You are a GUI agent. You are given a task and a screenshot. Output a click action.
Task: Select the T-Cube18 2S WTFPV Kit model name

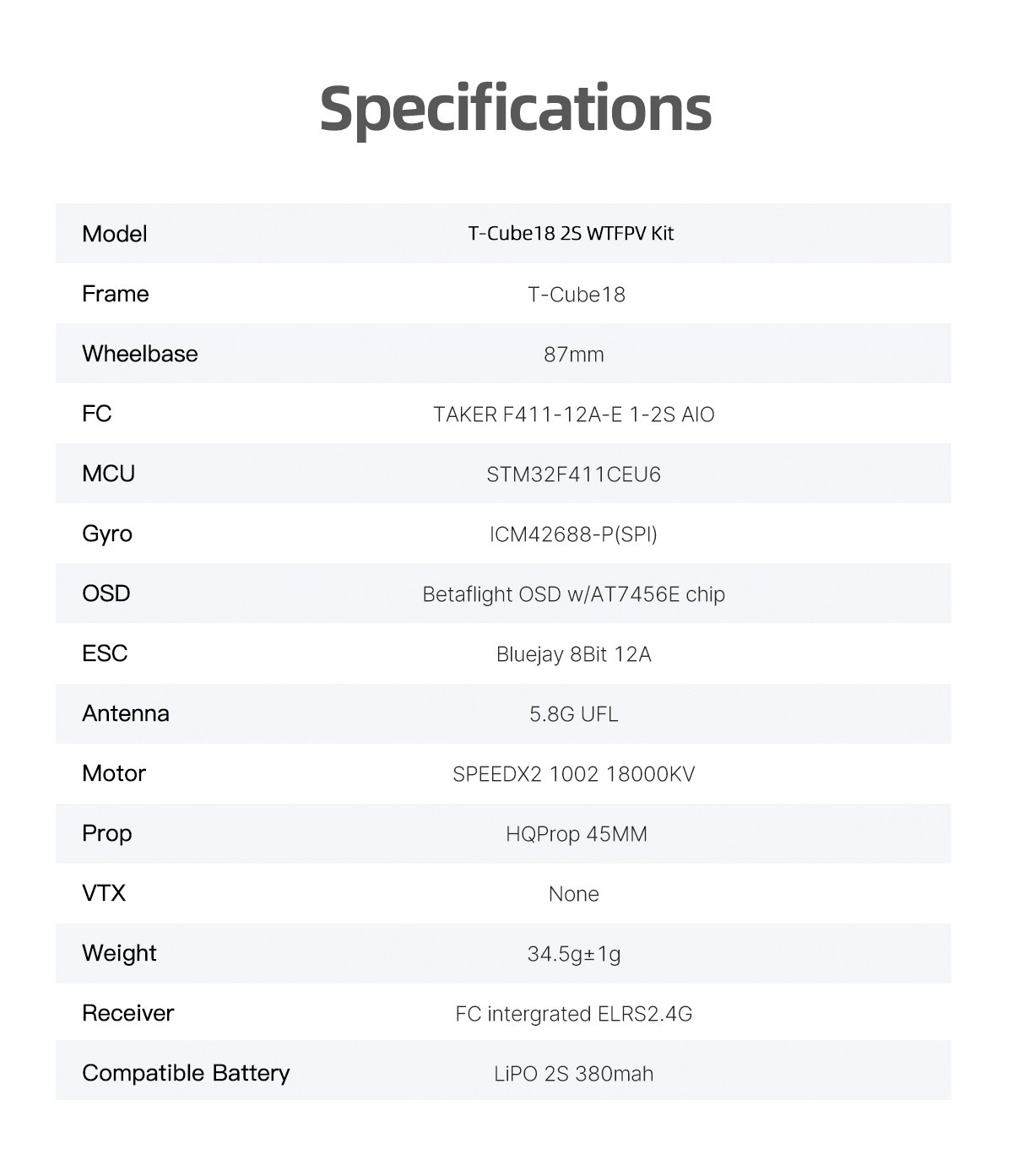pos(571,234)
